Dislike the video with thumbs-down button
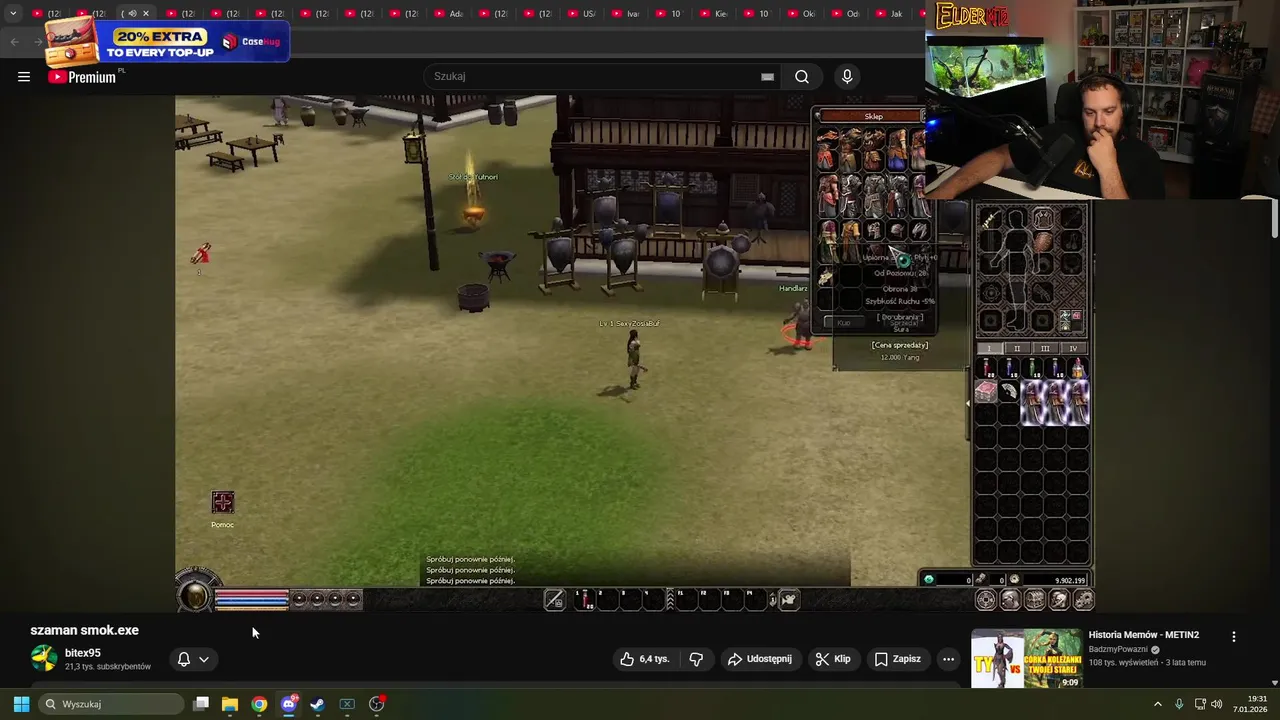1280x720 pixels. [x=696, y=659]
